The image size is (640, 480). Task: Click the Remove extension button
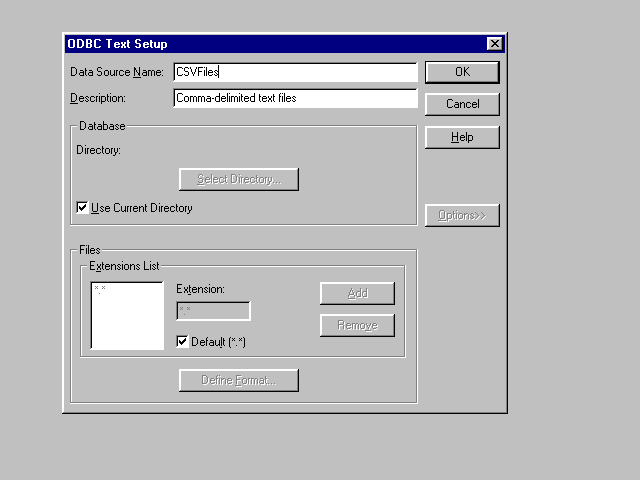click(357, 325)
